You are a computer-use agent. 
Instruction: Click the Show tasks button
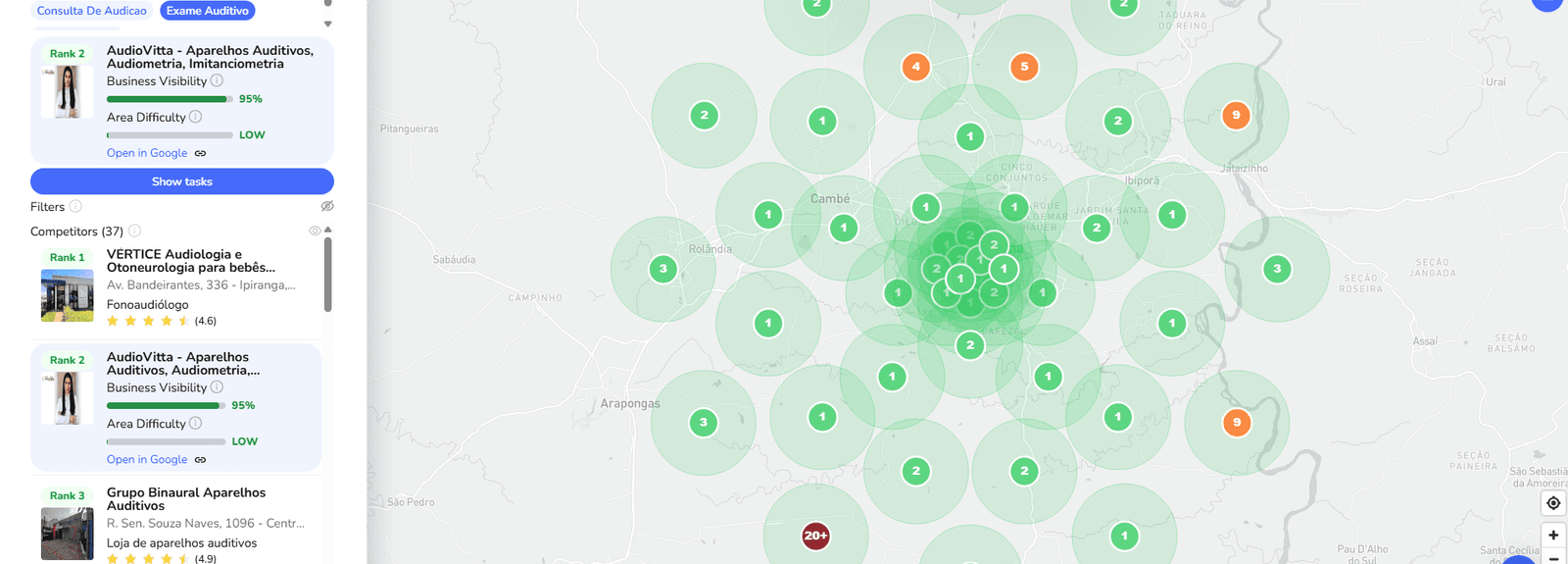coord(182,181)
